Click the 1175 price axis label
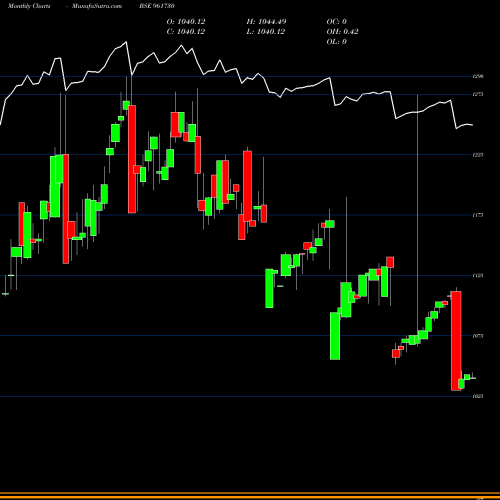Screen dimensions: 500x500 478,215
